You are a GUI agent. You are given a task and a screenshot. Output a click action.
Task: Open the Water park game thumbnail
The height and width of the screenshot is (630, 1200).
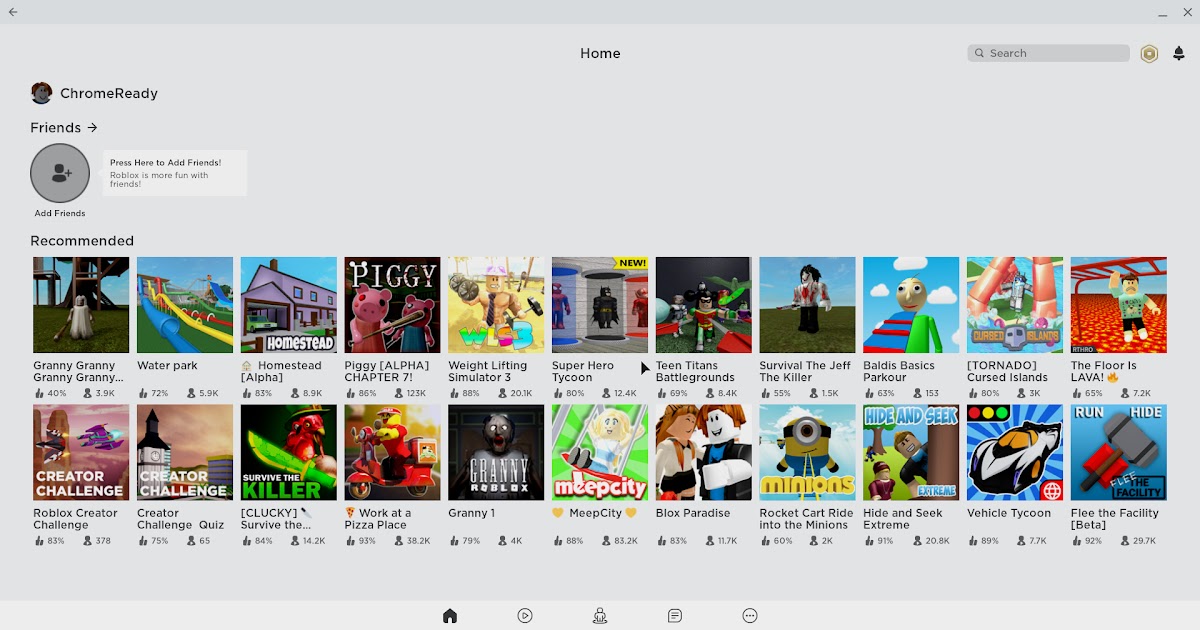[x=185, y=305]
